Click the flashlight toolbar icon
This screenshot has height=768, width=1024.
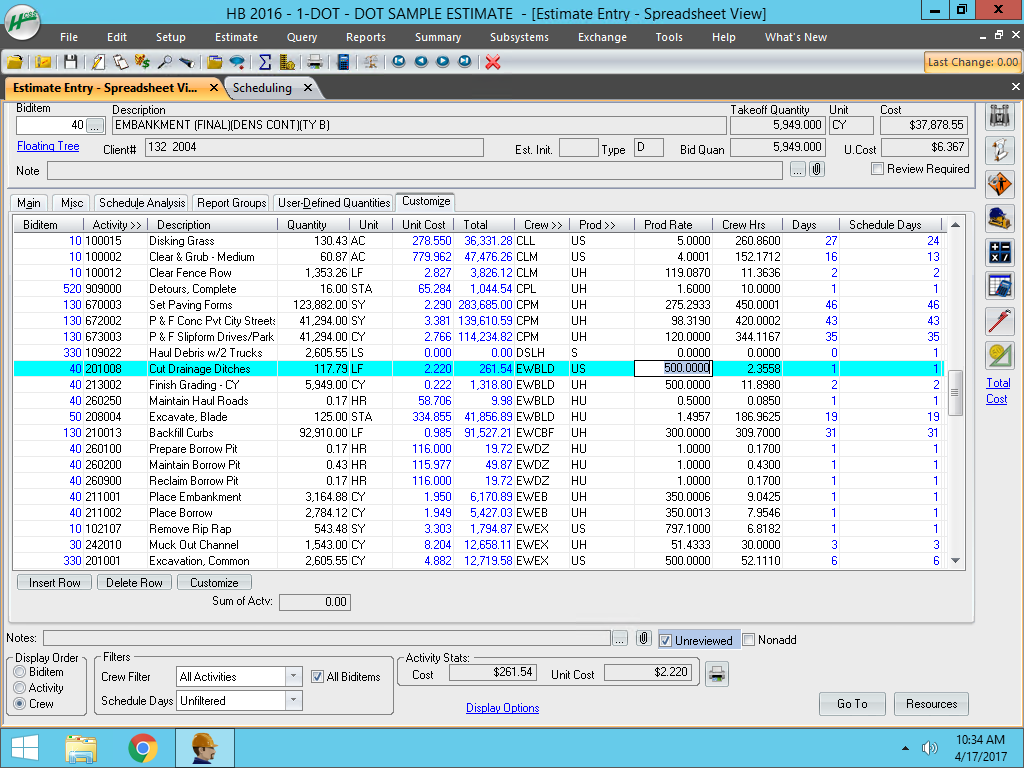pyautogui.click(x=187, y=62)
